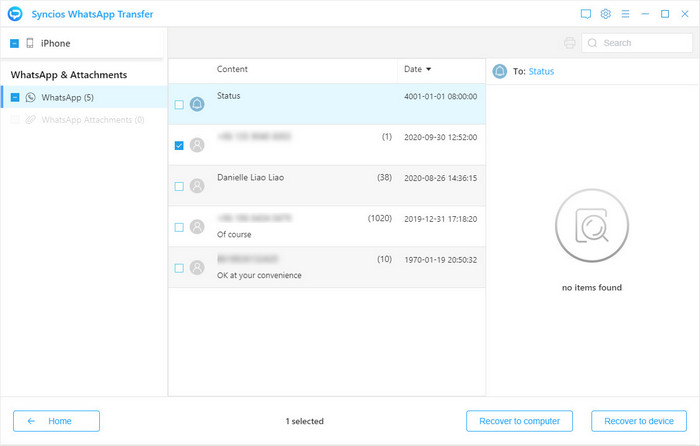Sort by clicking the Date column arrow
700x446 pixels.
(x=429, y=69)
